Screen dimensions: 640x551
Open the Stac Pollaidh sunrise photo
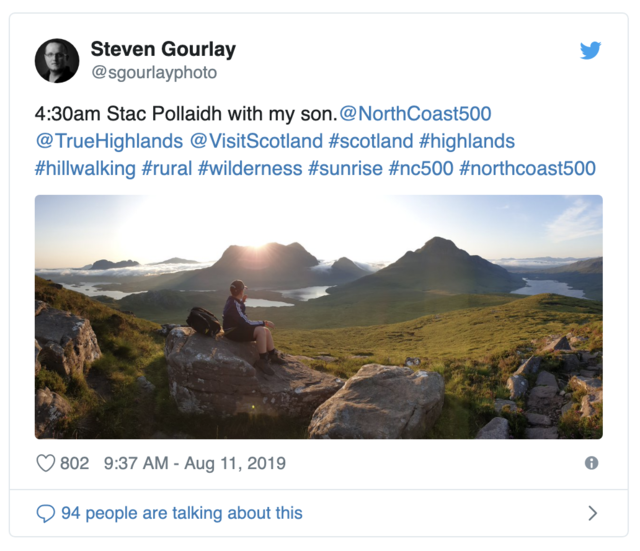click(x=318, y=316)
